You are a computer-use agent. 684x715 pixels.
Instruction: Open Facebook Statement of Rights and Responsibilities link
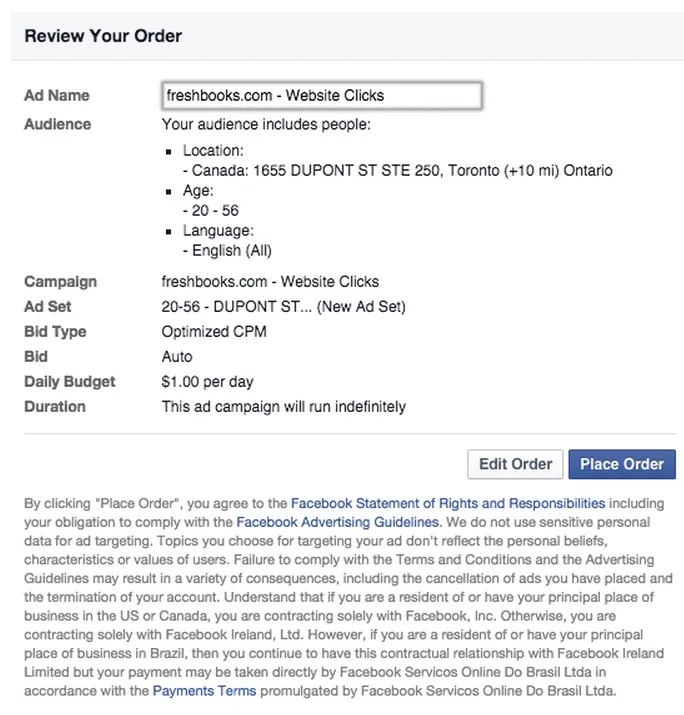(x=447, y=503)
